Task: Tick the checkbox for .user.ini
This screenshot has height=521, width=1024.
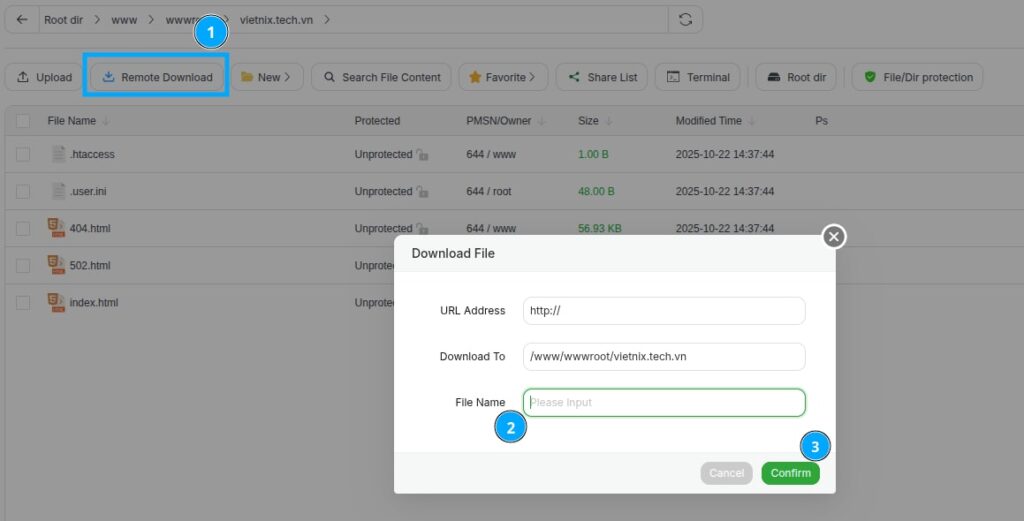Action: coord(23,191)
